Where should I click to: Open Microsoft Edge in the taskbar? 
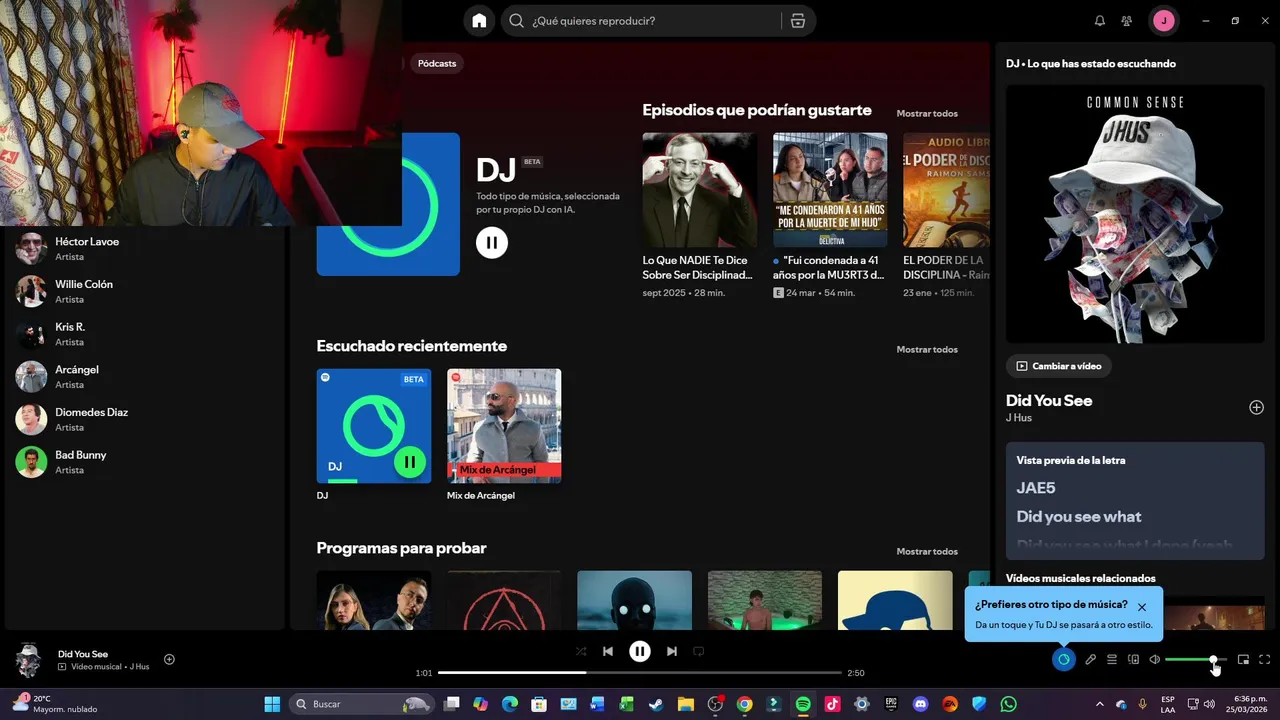tap(509, 704)
